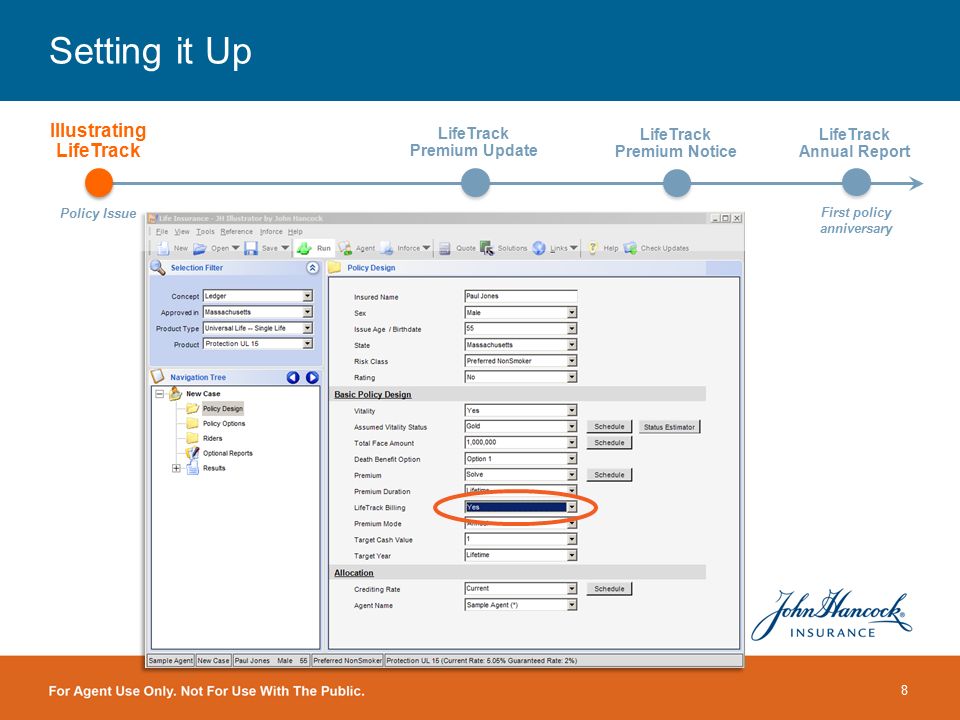Open the Risk Class dropdown
This screenshot has width=960, height=720.
(x=571, y=361)
